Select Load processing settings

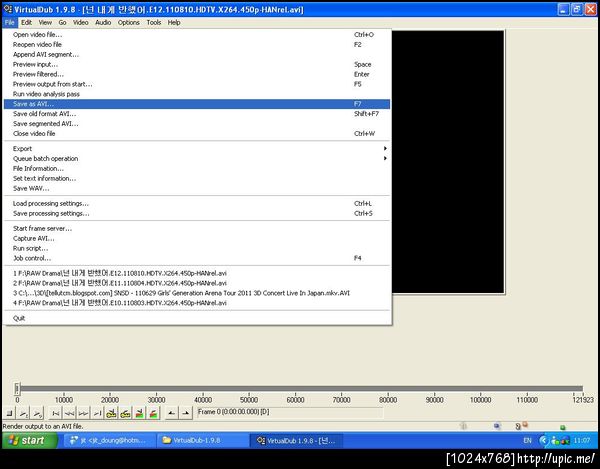tap(197, 204)
